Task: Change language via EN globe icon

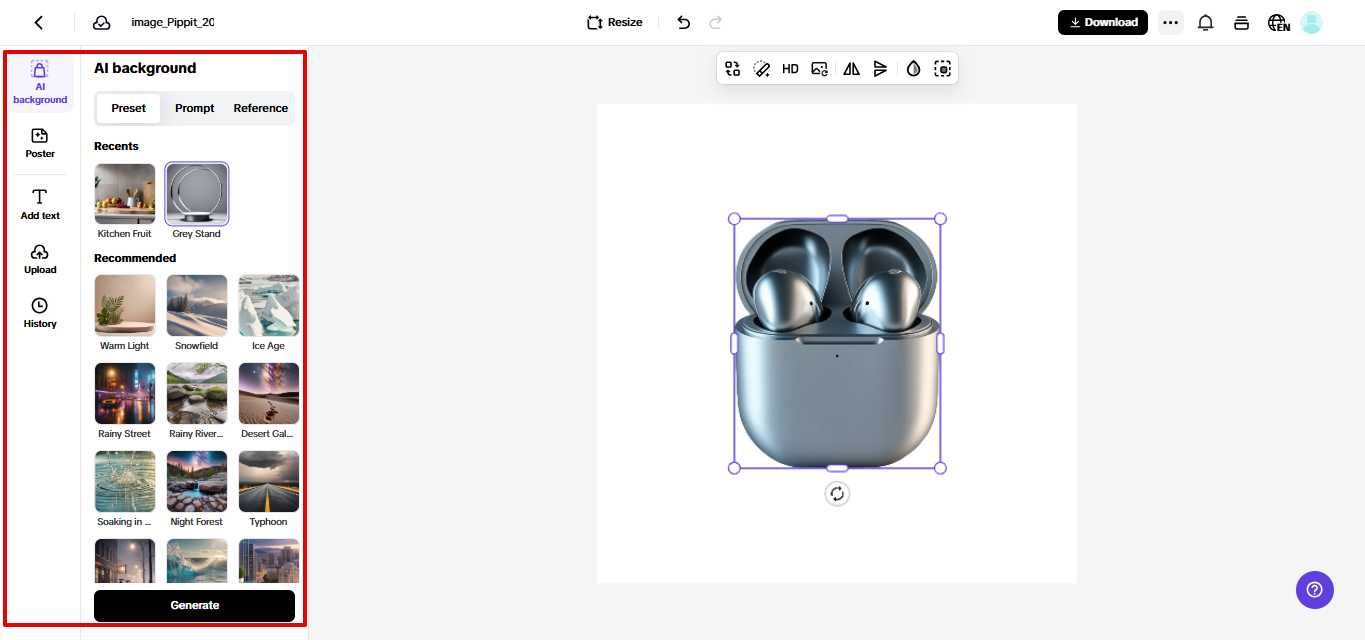Action: [1278, 21]
